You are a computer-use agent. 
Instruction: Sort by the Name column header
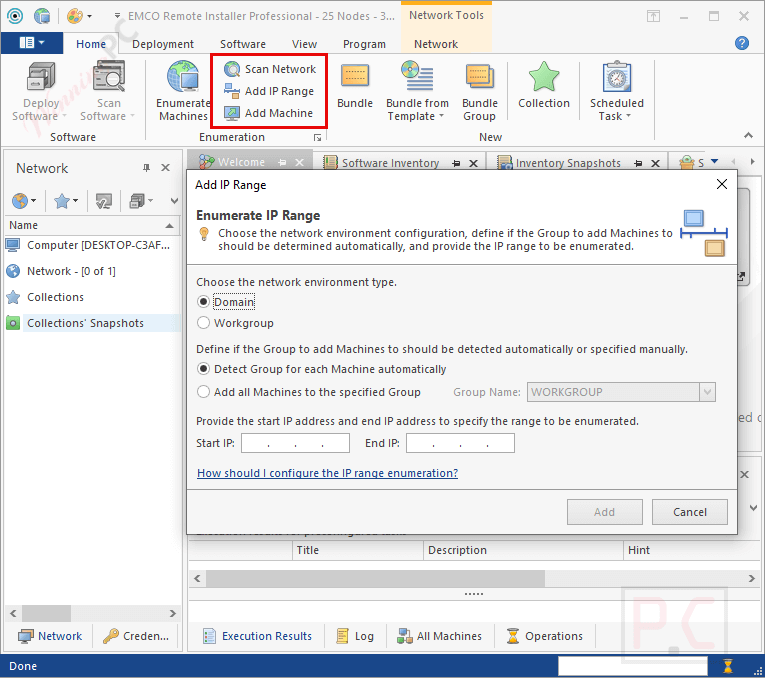pos(92,225)
